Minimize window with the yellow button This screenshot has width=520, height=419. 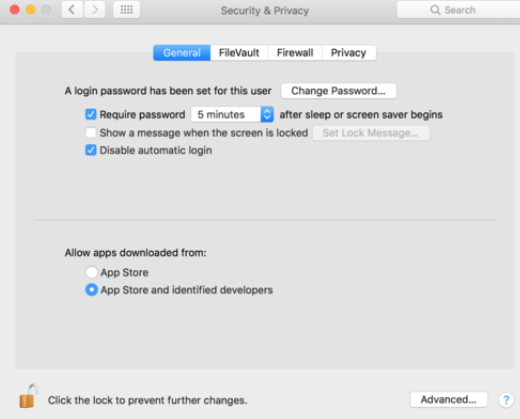tap(31, 10)
